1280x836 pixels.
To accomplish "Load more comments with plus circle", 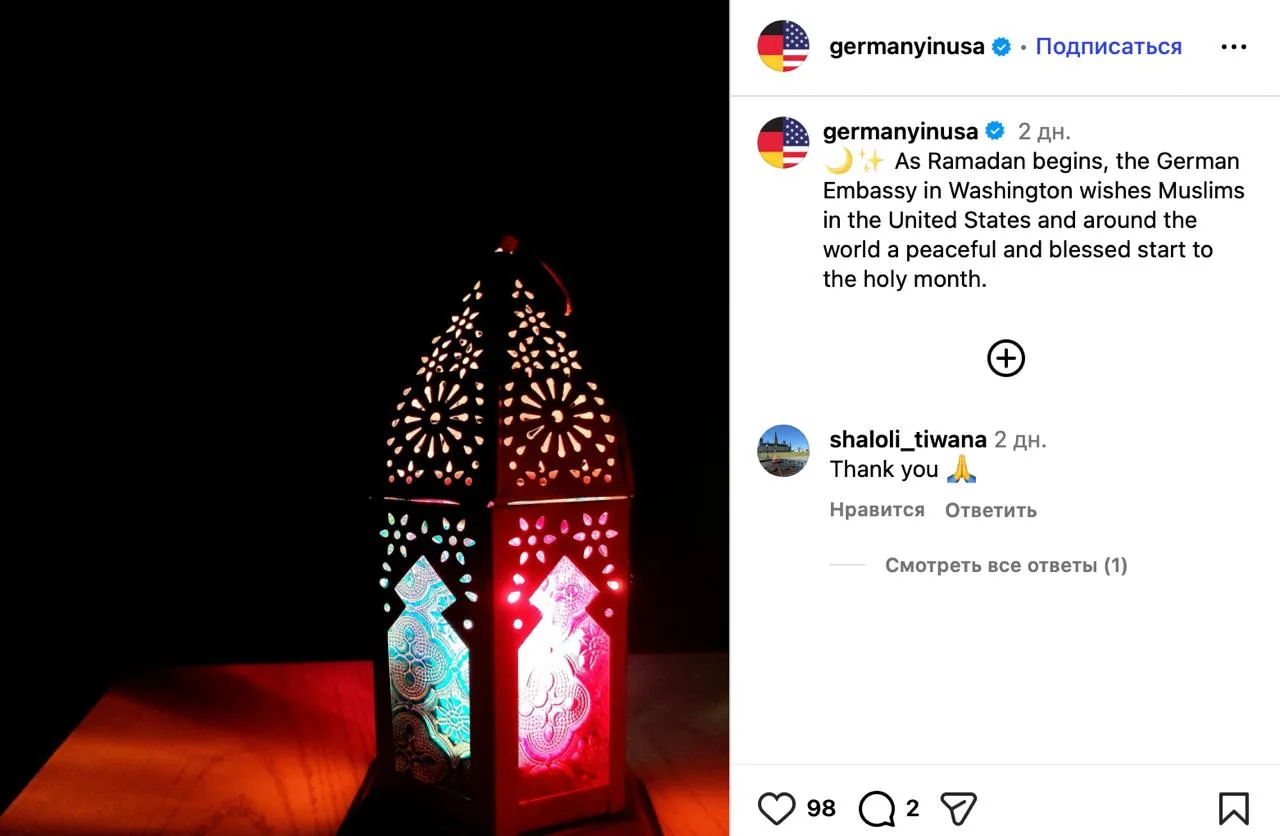I will pyautogui.click(x=1006, y=358).
